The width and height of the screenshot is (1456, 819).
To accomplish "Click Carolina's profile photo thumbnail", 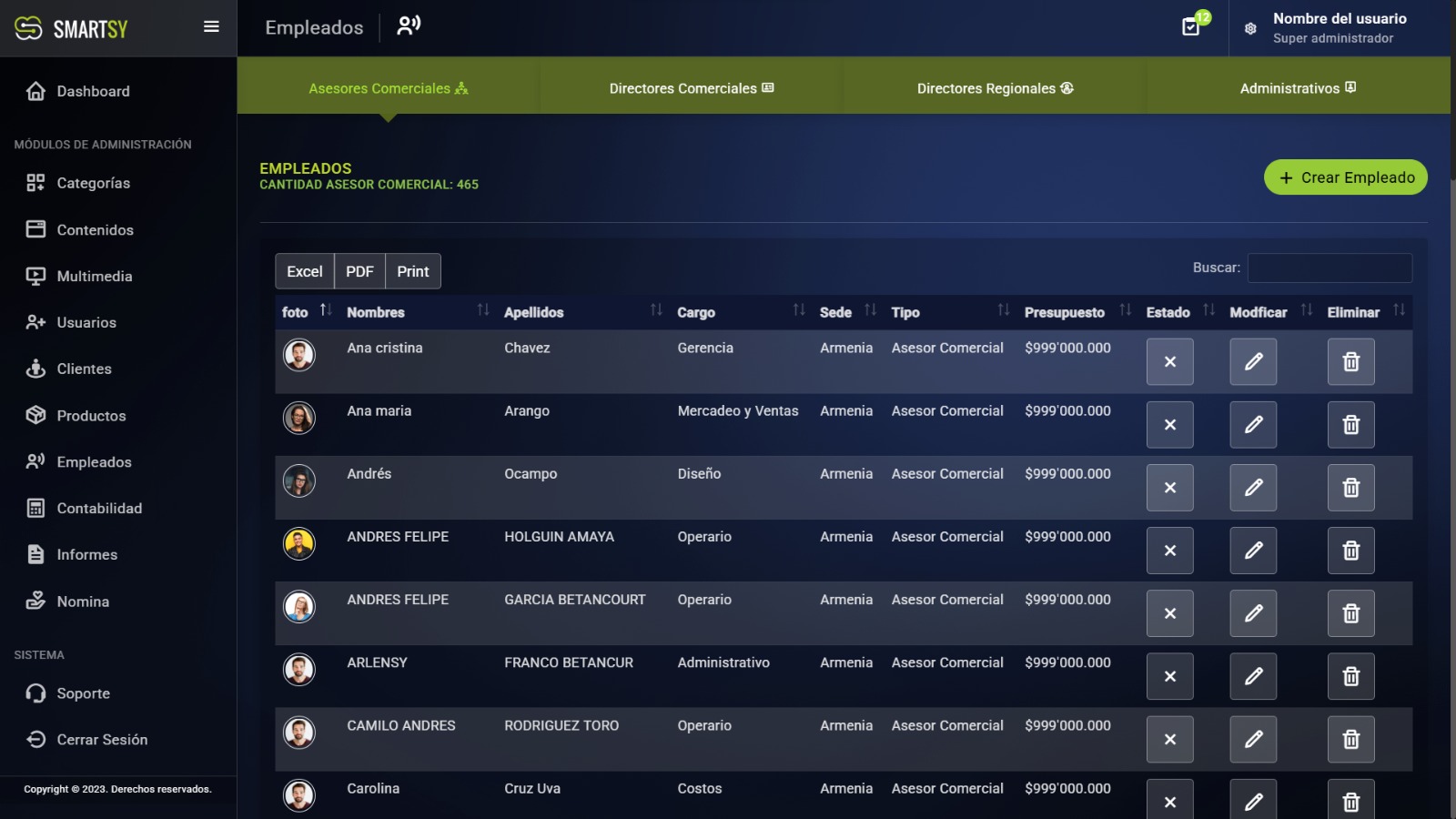I will click(x=299, y=794).
